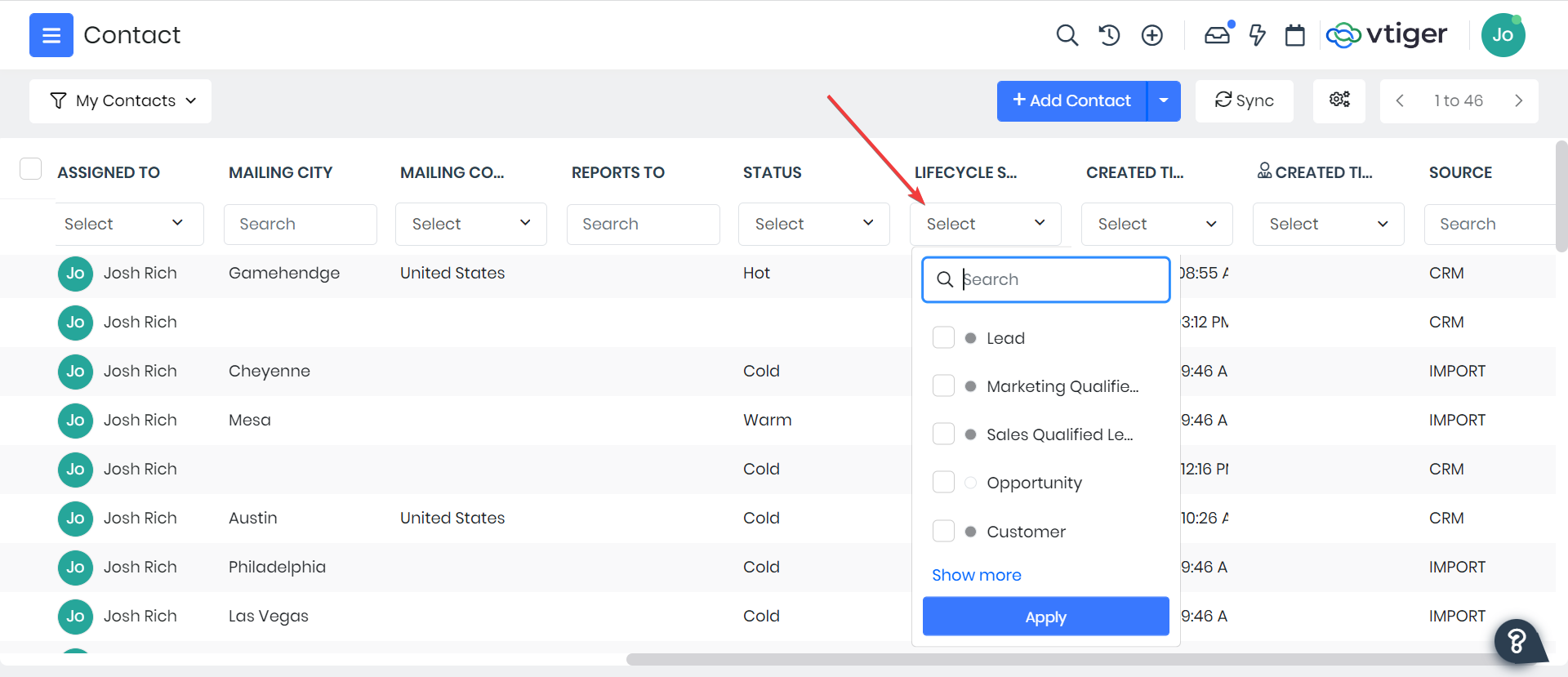Open the recent history clock icon
Viewport: 1568px width, 677px height.
(1109, 35)
